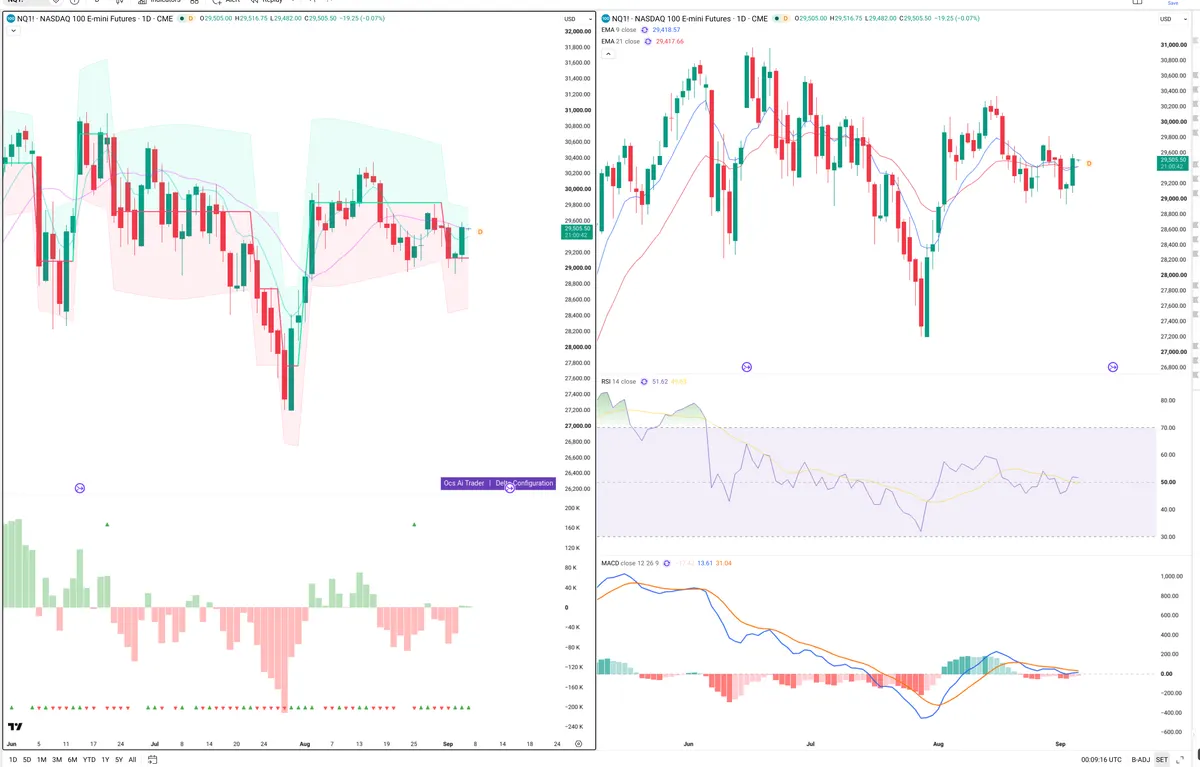This screenshot has height=767, width=1200.
Task: Select the 6M time range
Action: click(72, 759)
